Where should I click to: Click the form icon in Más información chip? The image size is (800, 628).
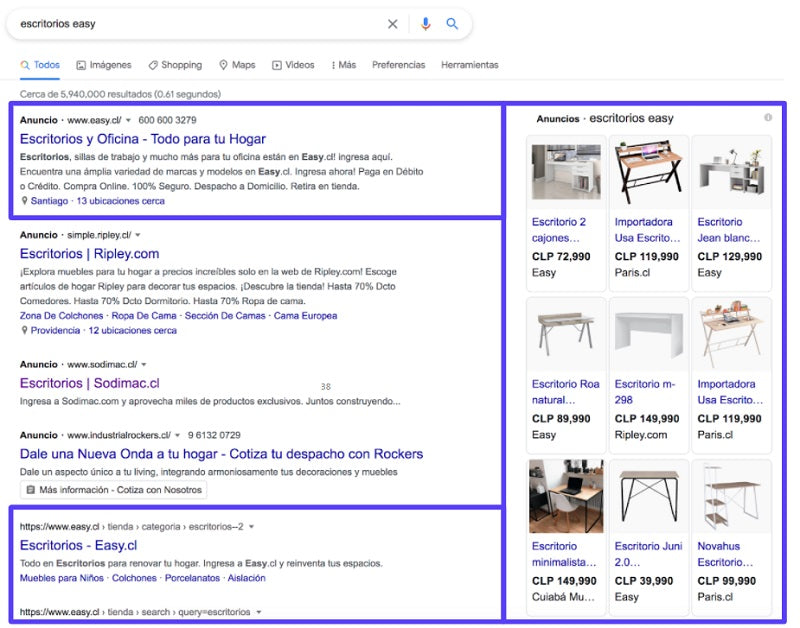tap(31, 490)
